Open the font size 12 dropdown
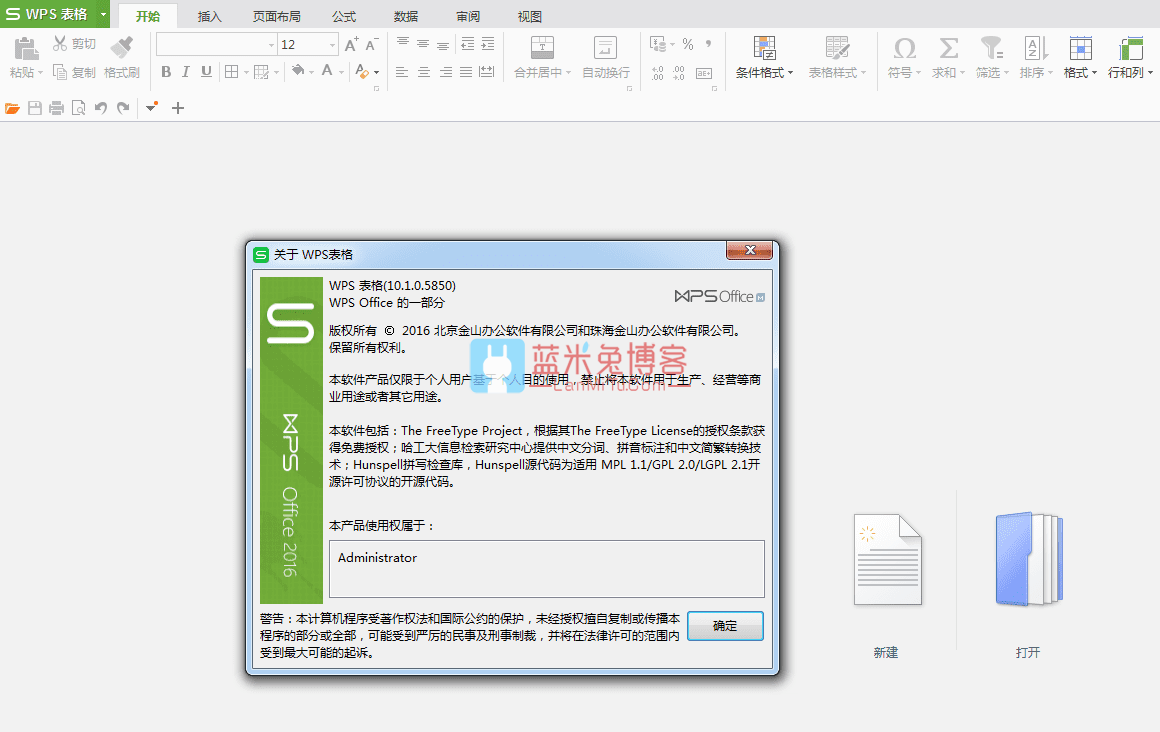 [332, 45]
